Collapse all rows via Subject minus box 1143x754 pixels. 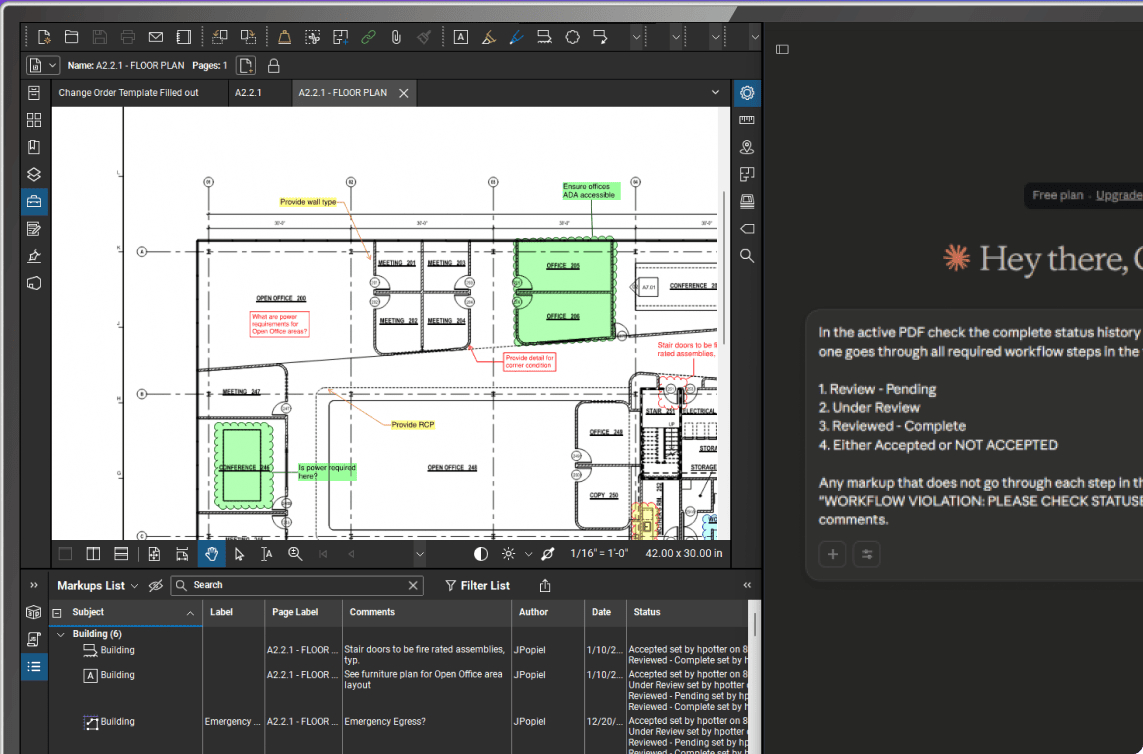[x=57, y=613]
